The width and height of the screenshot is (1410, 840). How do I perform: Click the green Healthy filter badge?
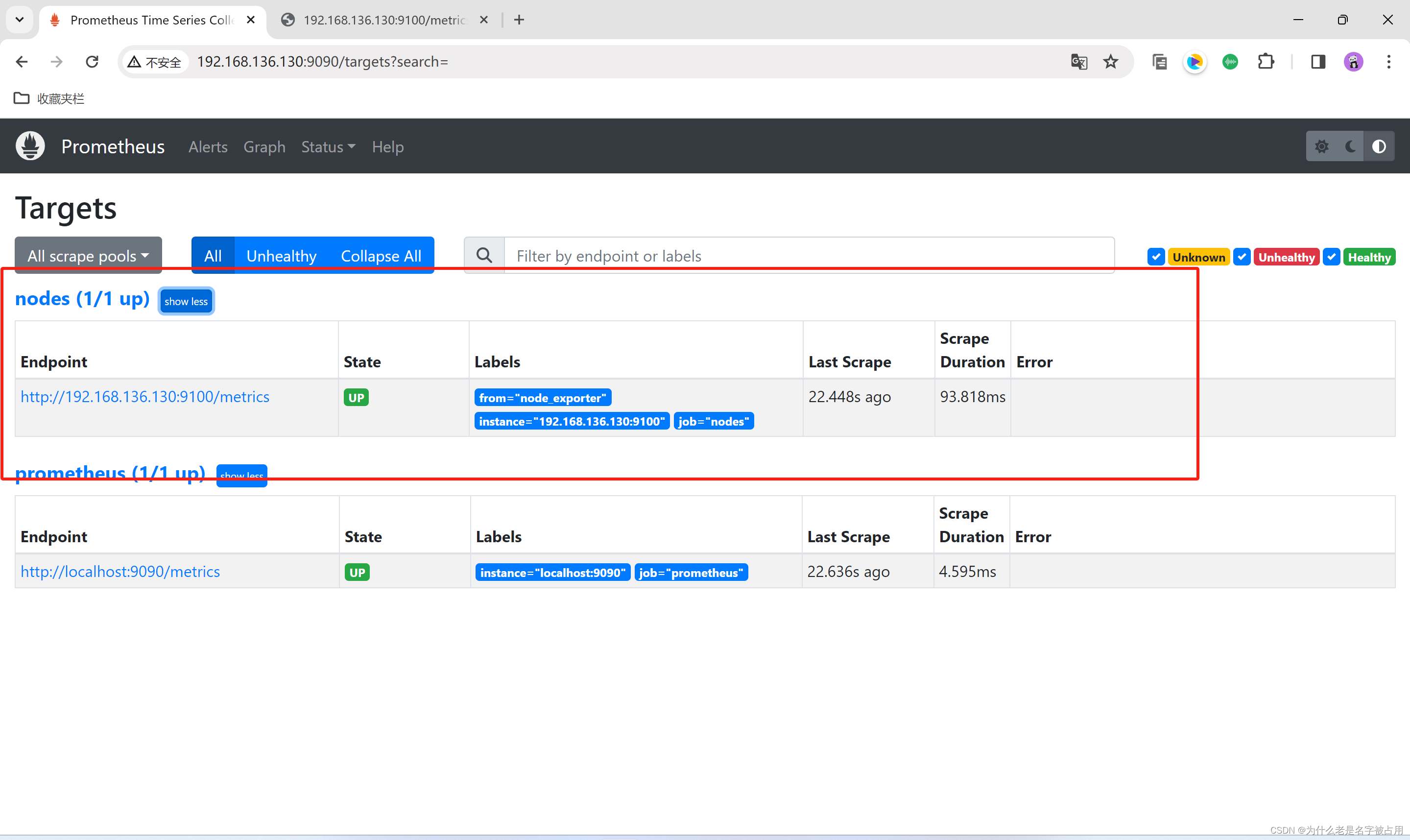pyautogui.click(x=1369, y=257)
